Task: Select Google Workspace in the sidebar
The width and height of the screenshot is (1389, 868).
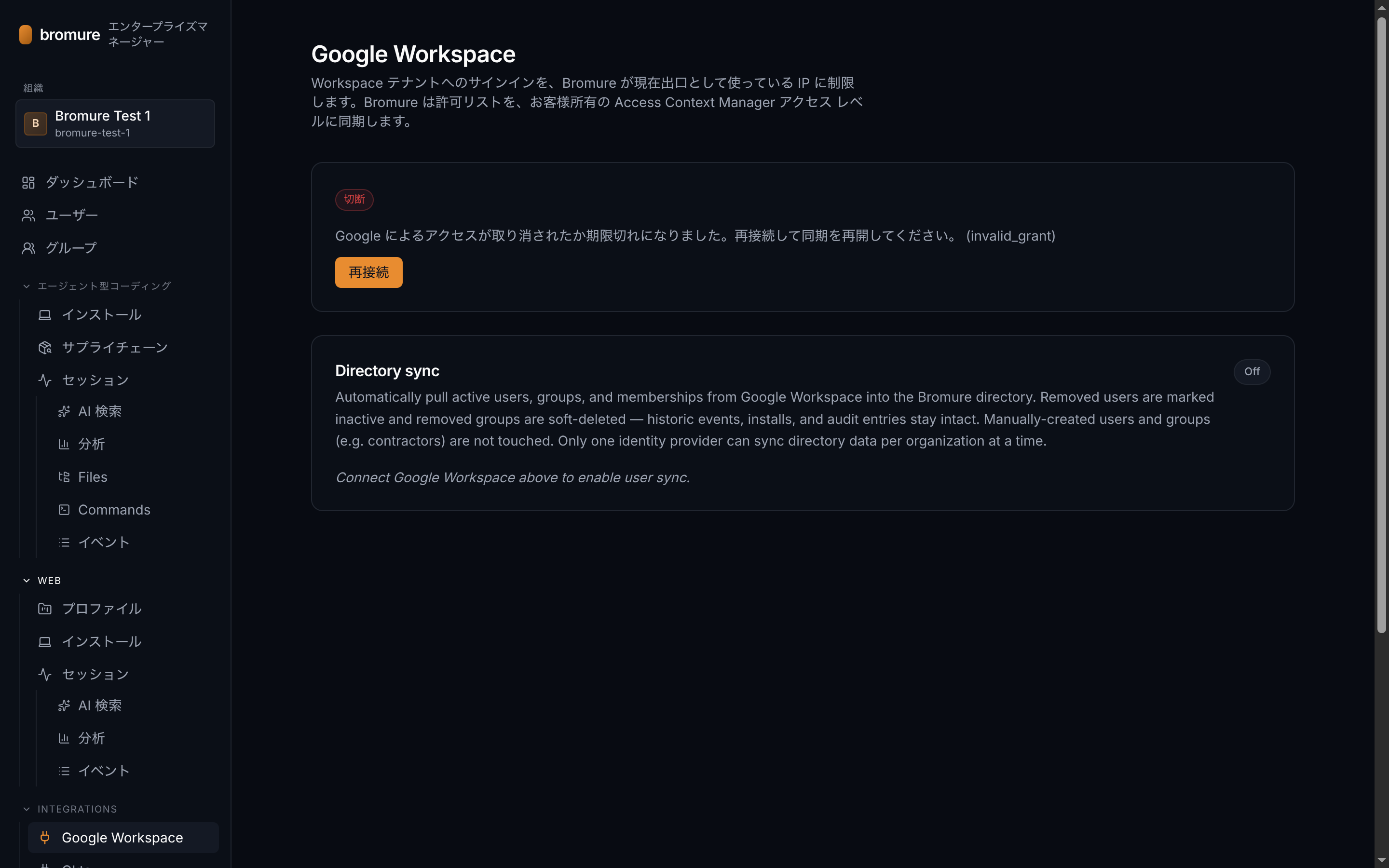Action: tap(123, 838)
